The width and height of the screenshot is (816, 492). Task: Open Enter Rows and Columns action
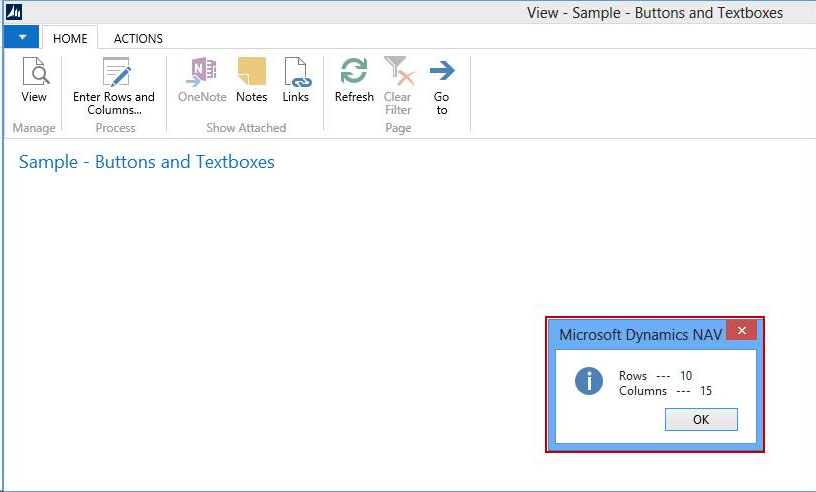[114, 86]
